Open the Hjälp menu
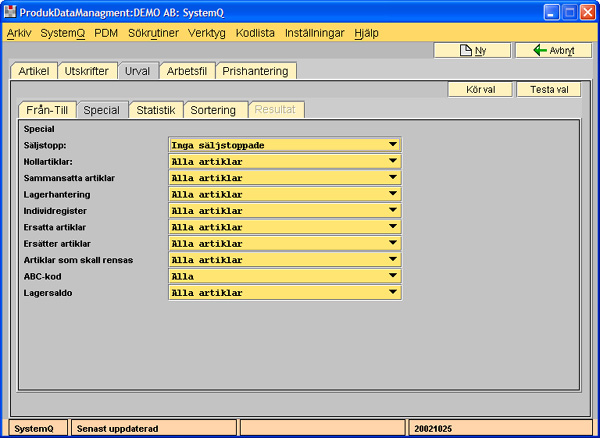Viewport: 600px width, 438px height. [x=365, y=33]
